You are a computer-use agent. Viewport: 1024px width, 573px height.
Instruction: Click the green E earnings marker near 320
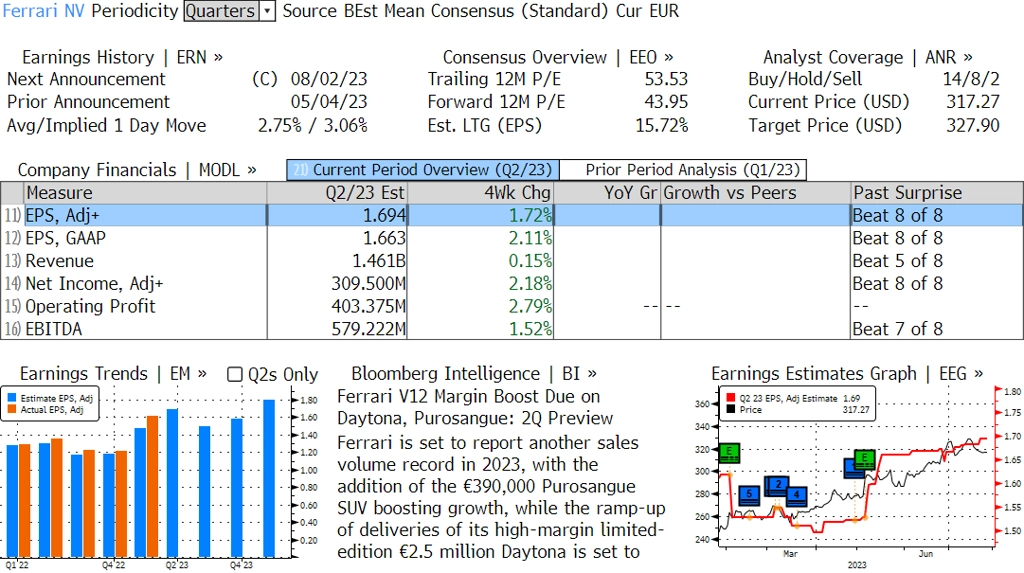point(729,452)
